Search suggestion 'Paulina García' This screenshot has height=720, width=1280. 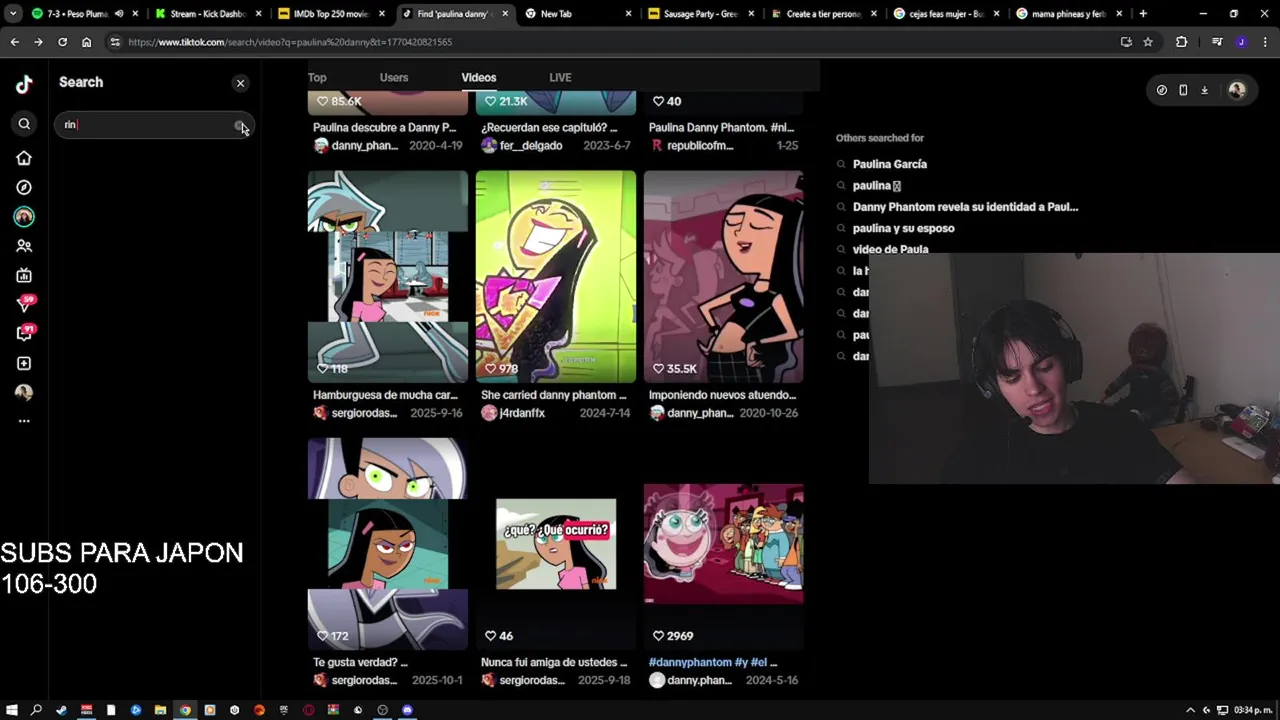pos(889,164)
